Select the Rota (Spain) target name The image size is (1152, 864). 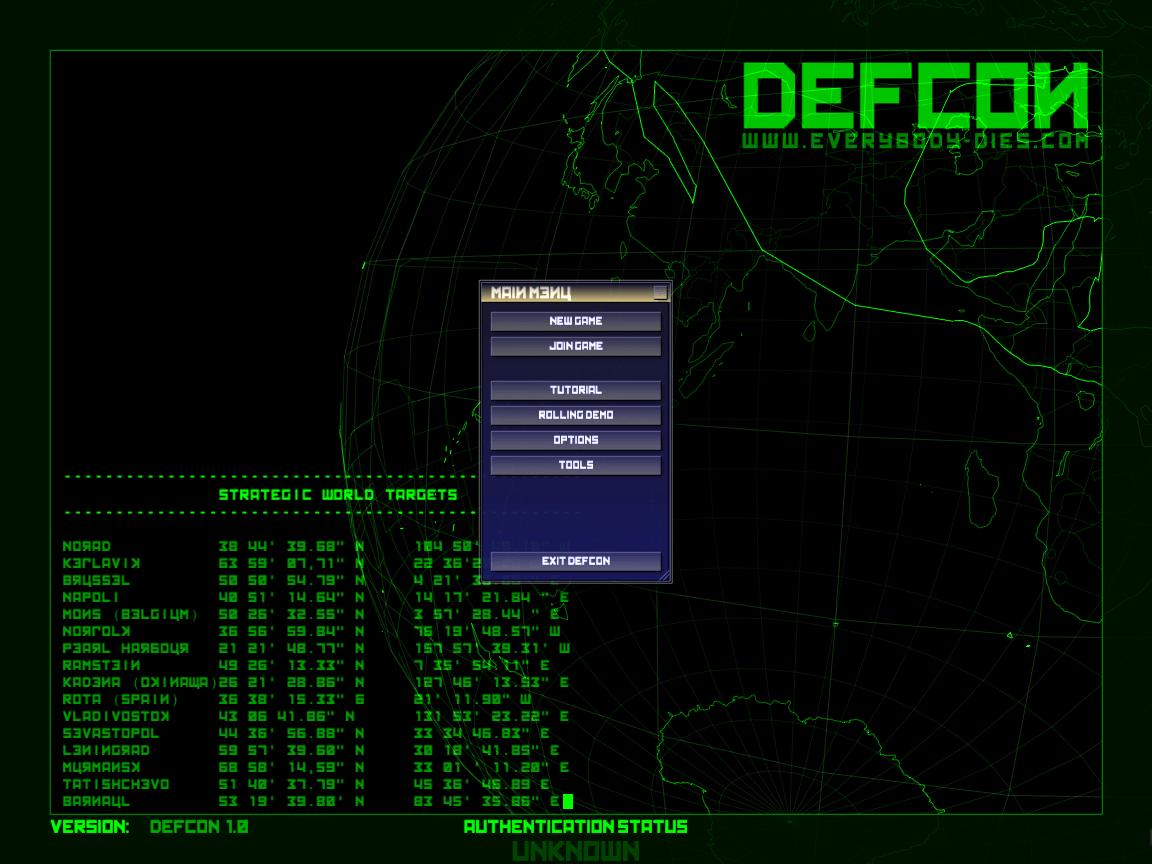point(120,699)
